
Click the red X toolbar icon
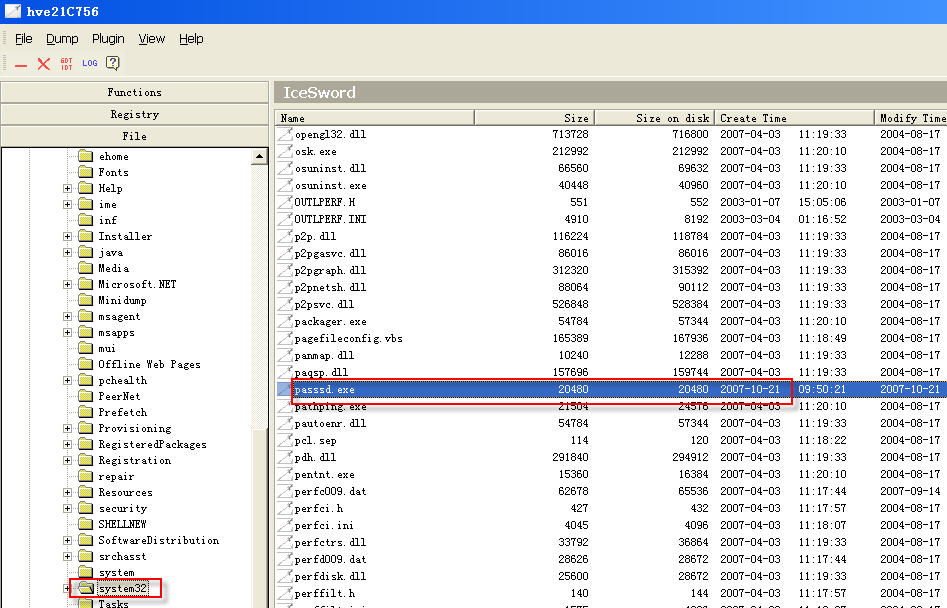43,64
